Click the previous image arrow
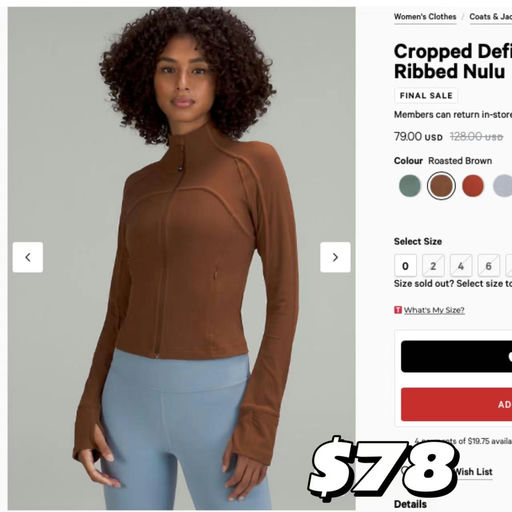Image resolution: width=512 pixels, height=512 pixels. click(x=28, y=257)
